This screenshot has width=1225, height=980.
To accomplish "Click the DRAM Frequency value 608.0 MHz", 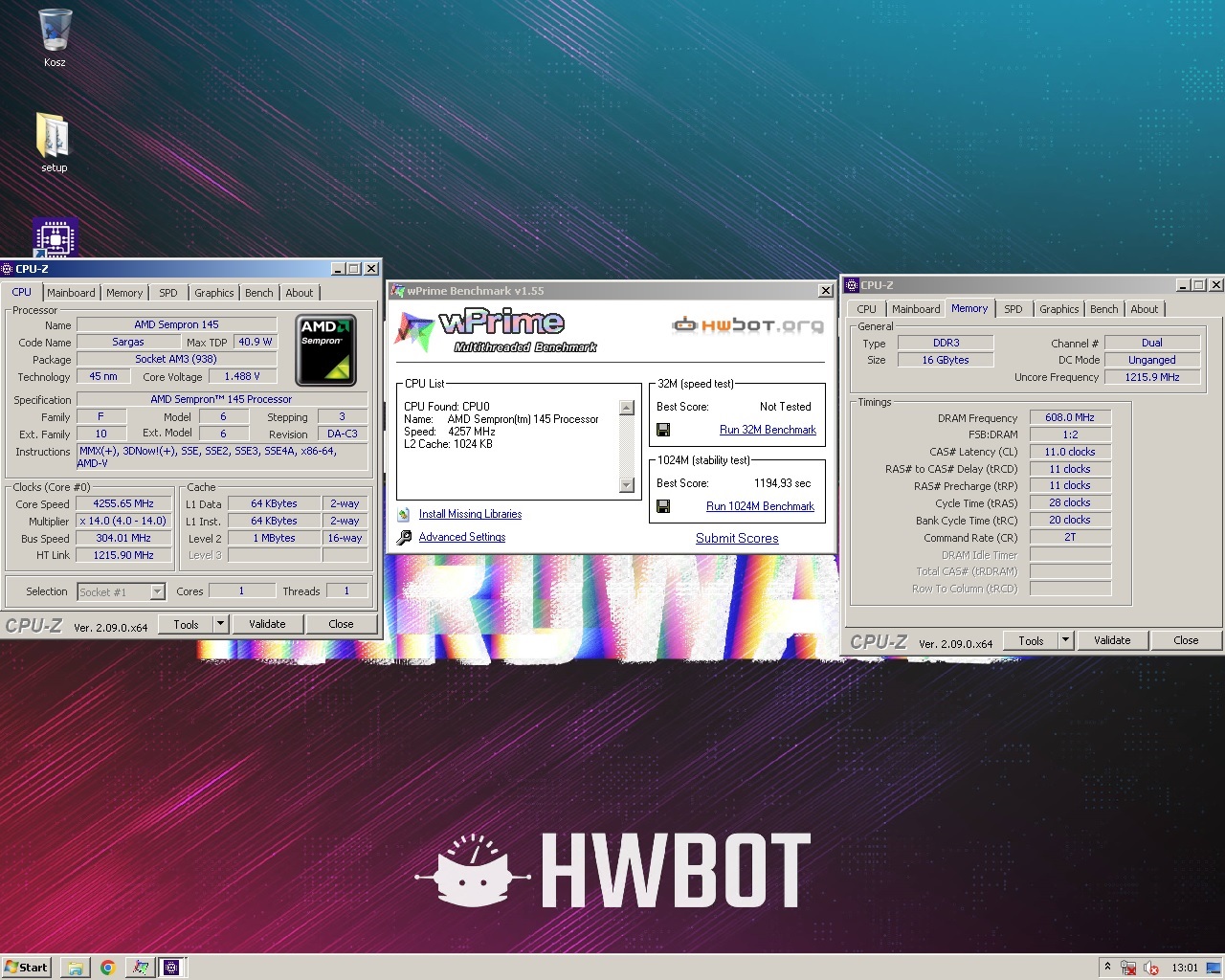I will click(x=1070, y=417).
